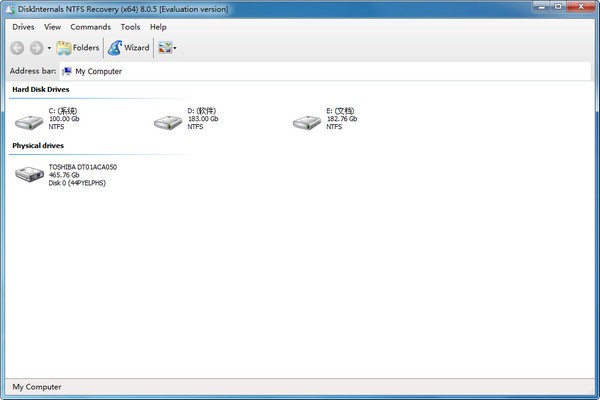Click the view mode icon in toolbar
The width and height of the screenshot is (600, 400).
tap(163, 47)
